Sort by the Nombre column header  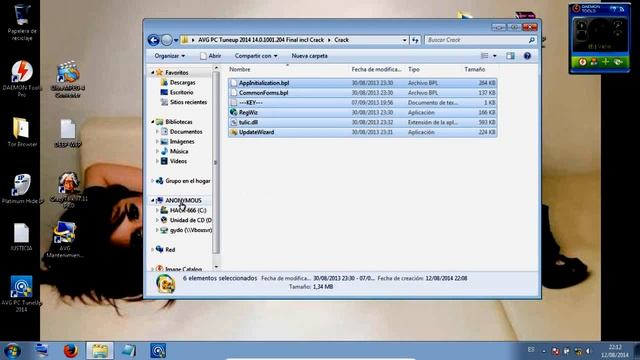[288, 69]
